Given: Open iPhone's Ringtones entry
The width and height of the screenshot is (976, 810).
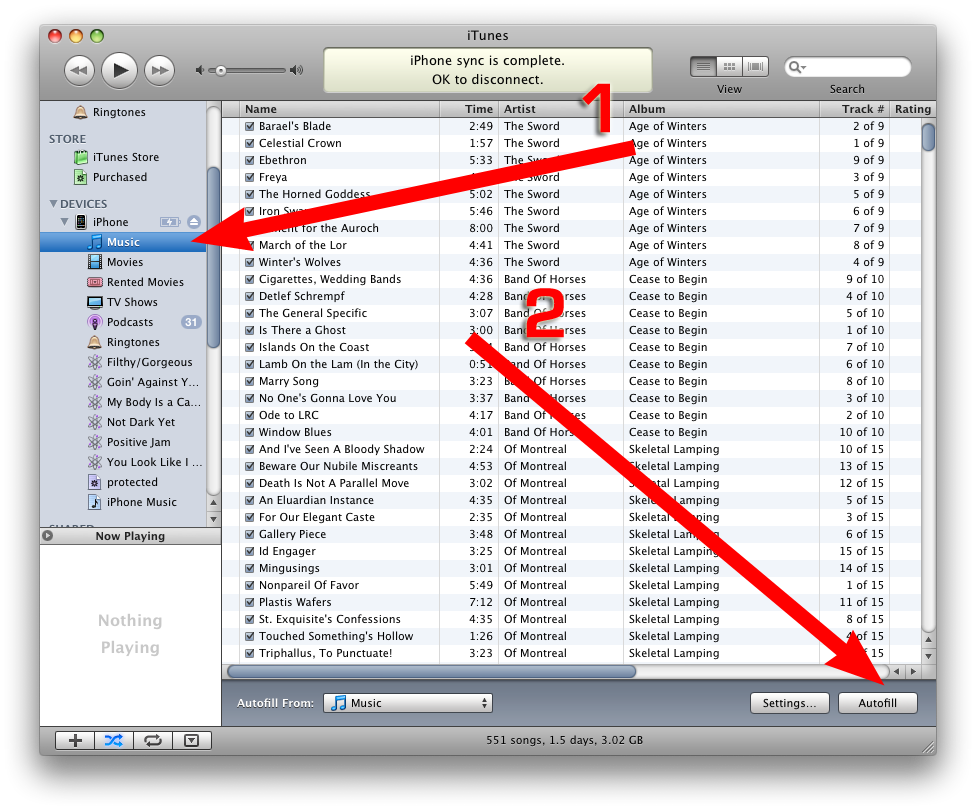Looking at the screenshot, I should coord(123,342).
